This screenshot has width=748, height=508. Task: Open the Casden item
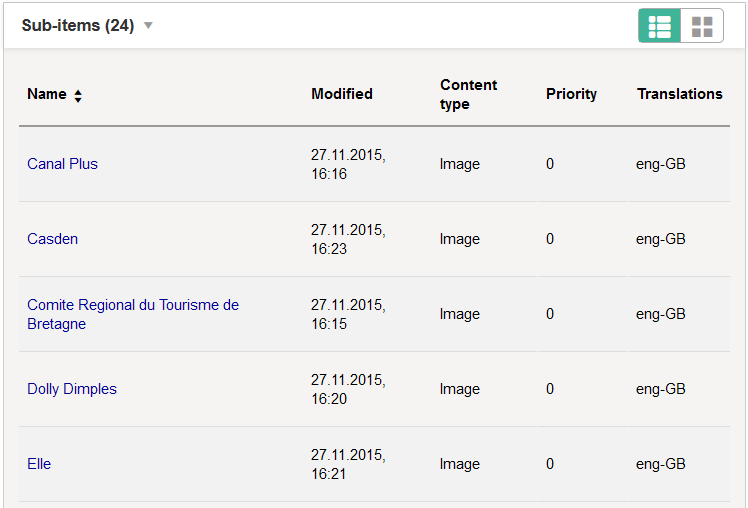[x=52, y=239]
